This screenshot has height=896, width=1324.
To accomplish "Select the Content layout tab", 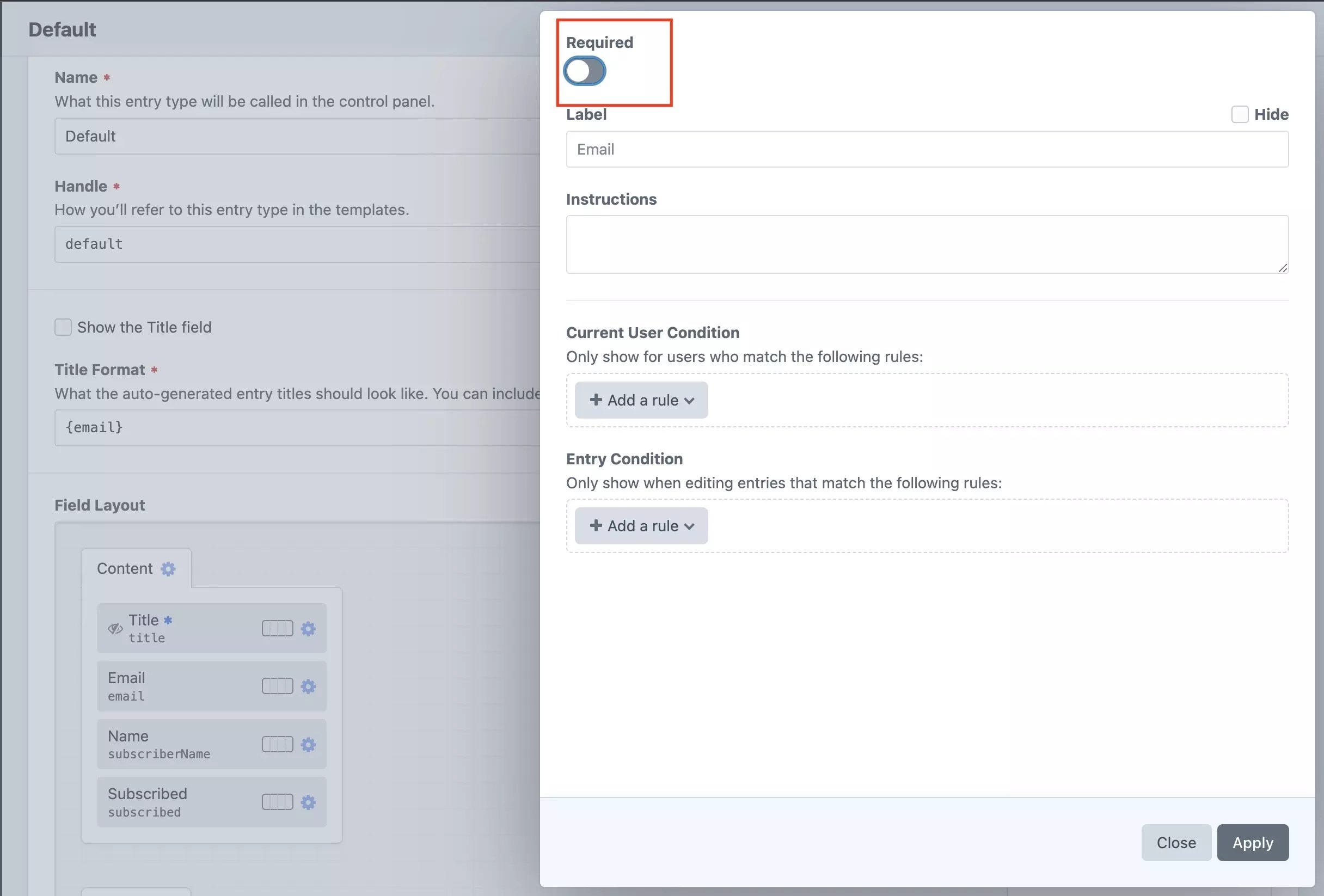I will [125, 568].
